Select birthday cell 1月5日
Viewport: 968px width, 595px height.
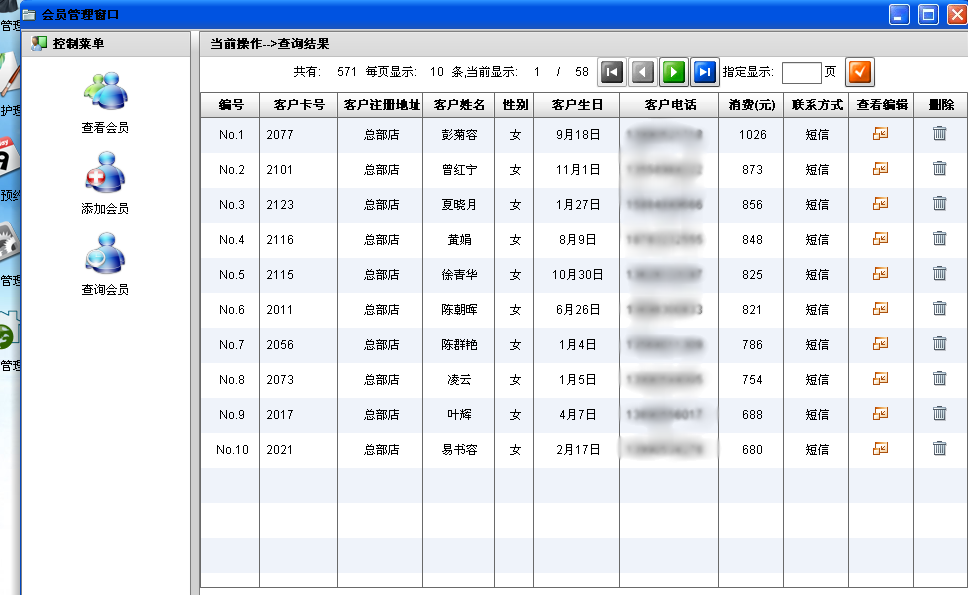coord(577,380)
